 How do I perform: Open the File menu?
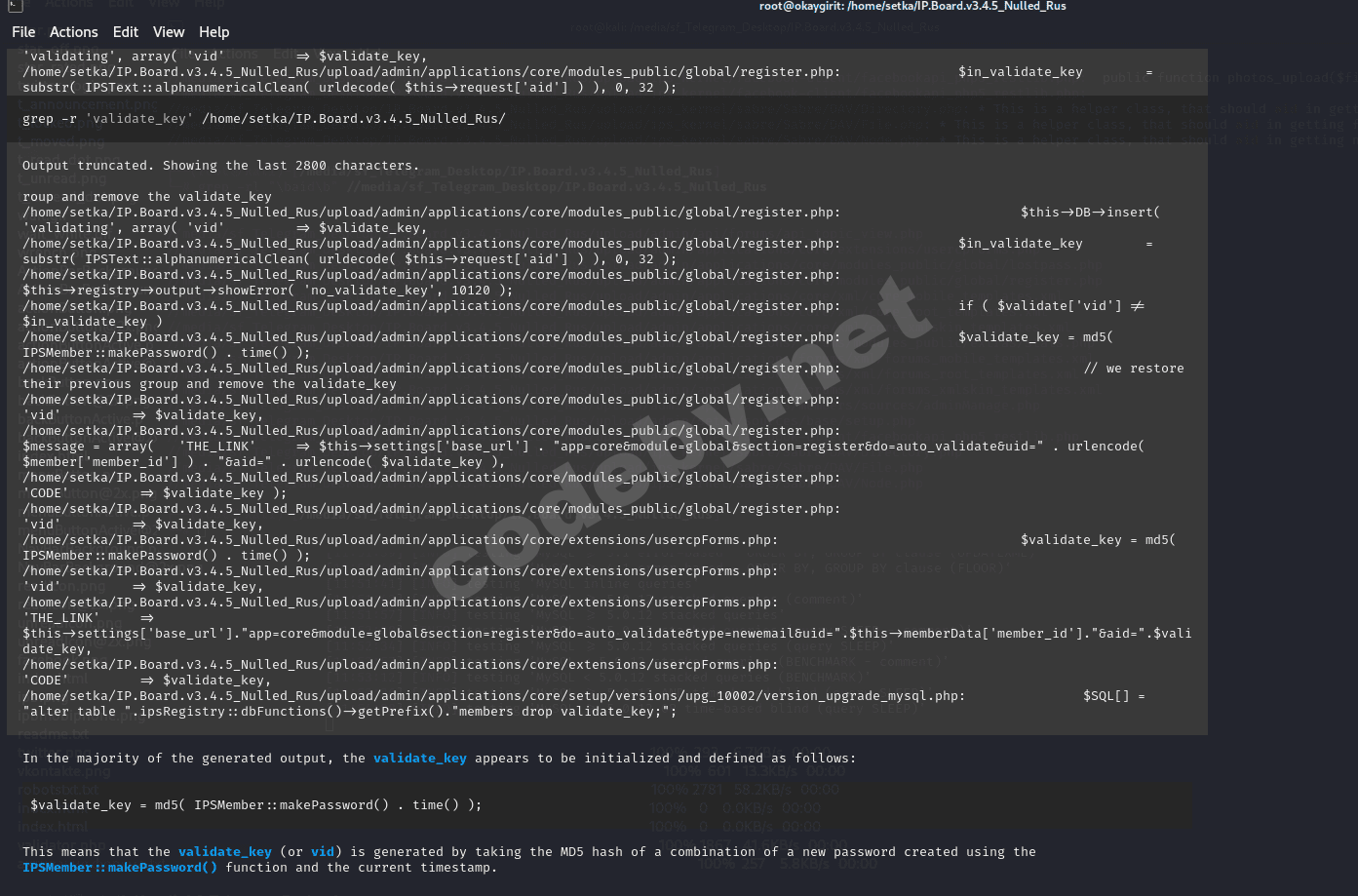coord(23,32)
